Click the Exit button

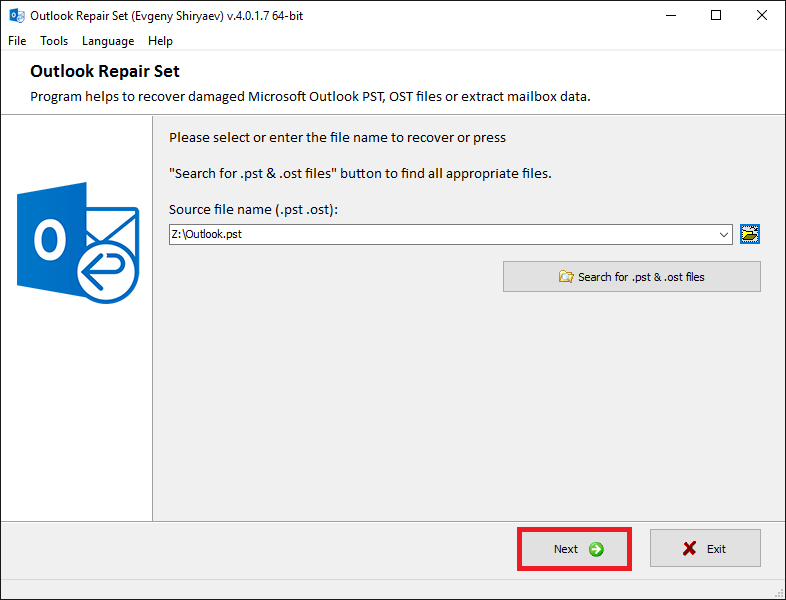coord(705,548)
